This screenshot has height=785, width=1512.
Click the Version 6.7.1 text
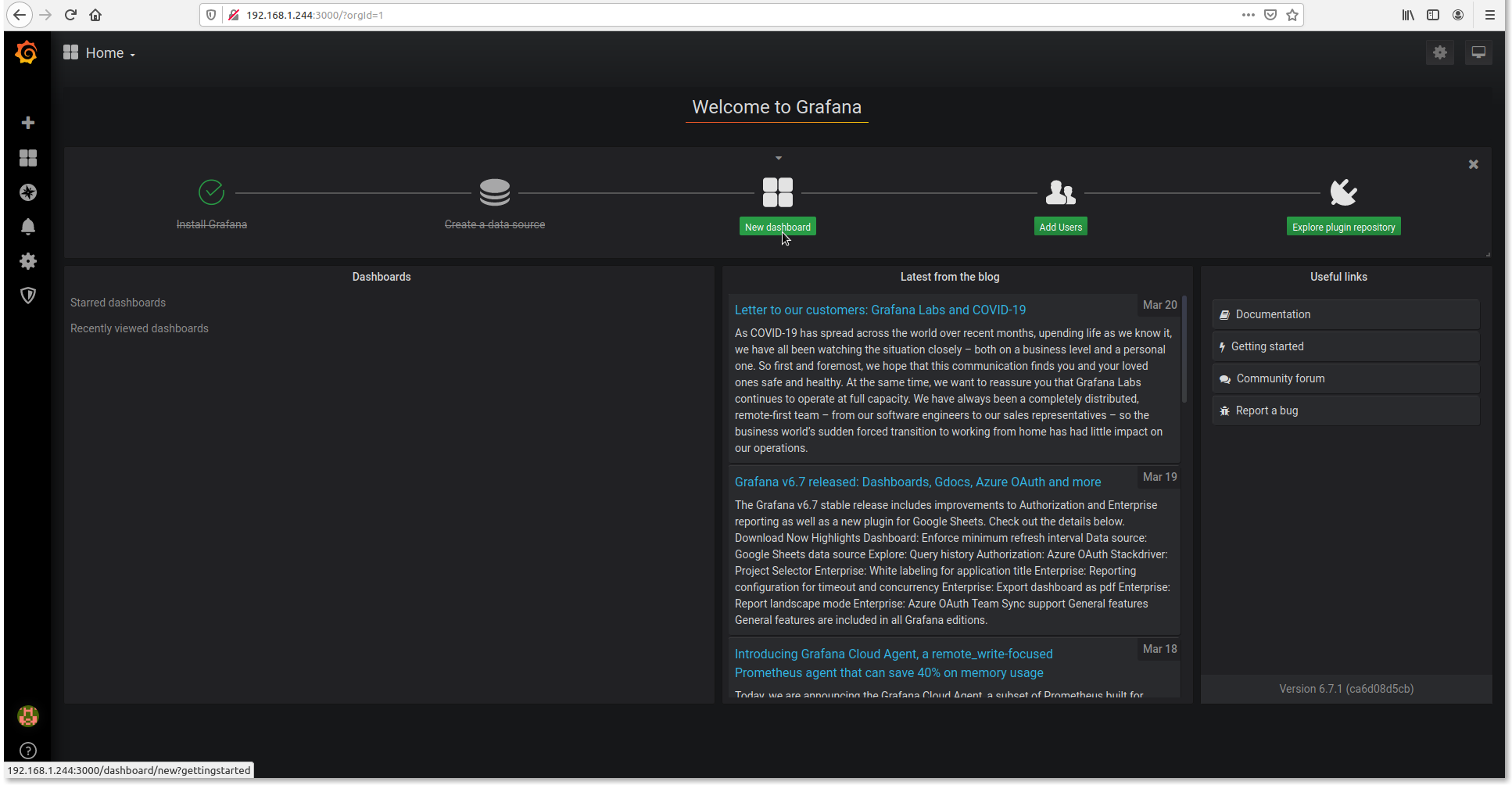tap(1346, 689)
